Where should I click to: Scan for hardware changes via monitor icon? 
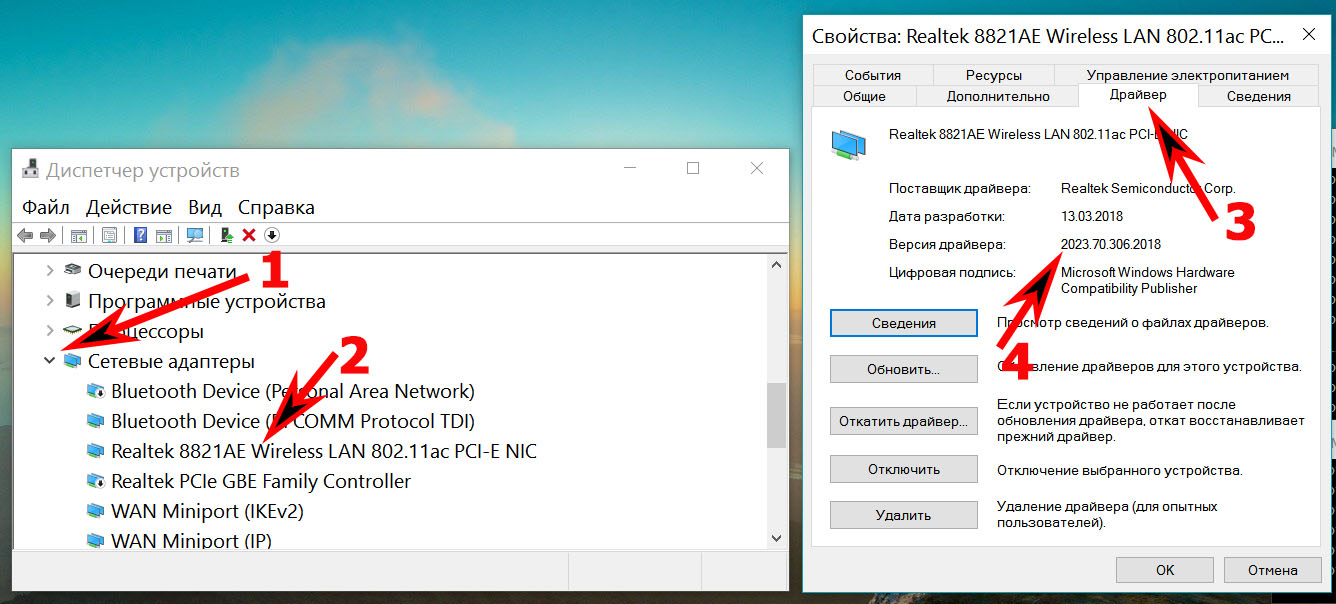[195, 235]
